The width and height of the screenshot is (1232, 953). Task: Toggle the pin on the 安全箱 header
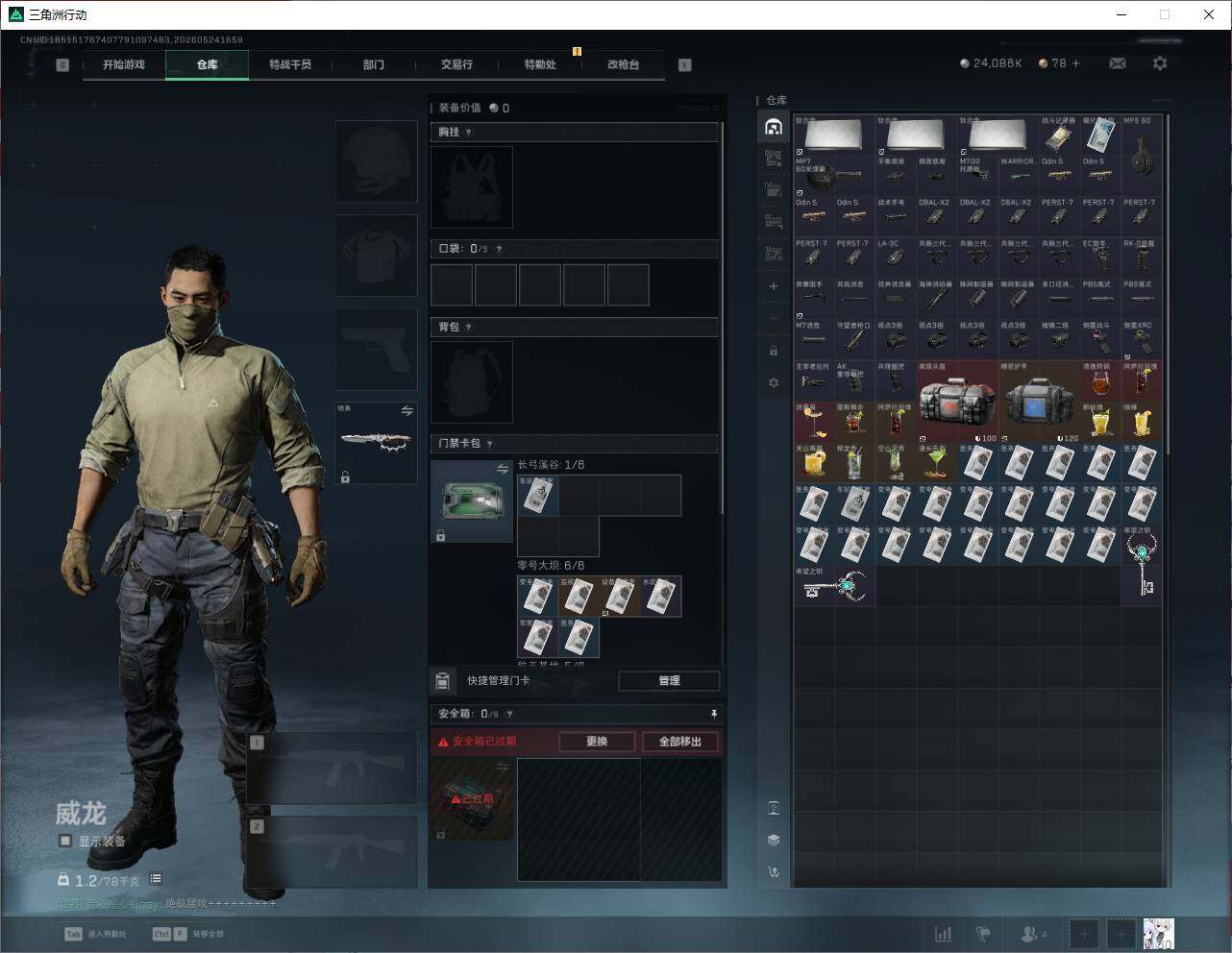(x=714, y=714)
